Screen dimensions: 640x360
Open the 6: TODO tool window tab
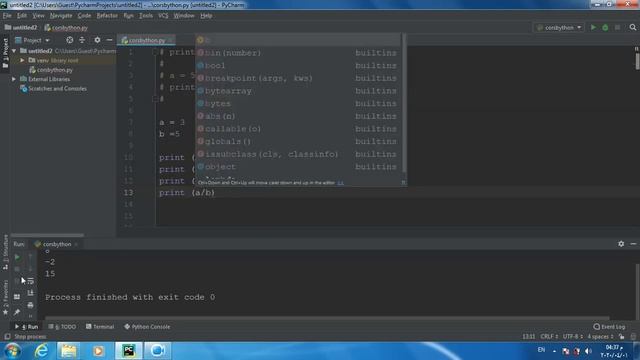(x=62, y=327)
